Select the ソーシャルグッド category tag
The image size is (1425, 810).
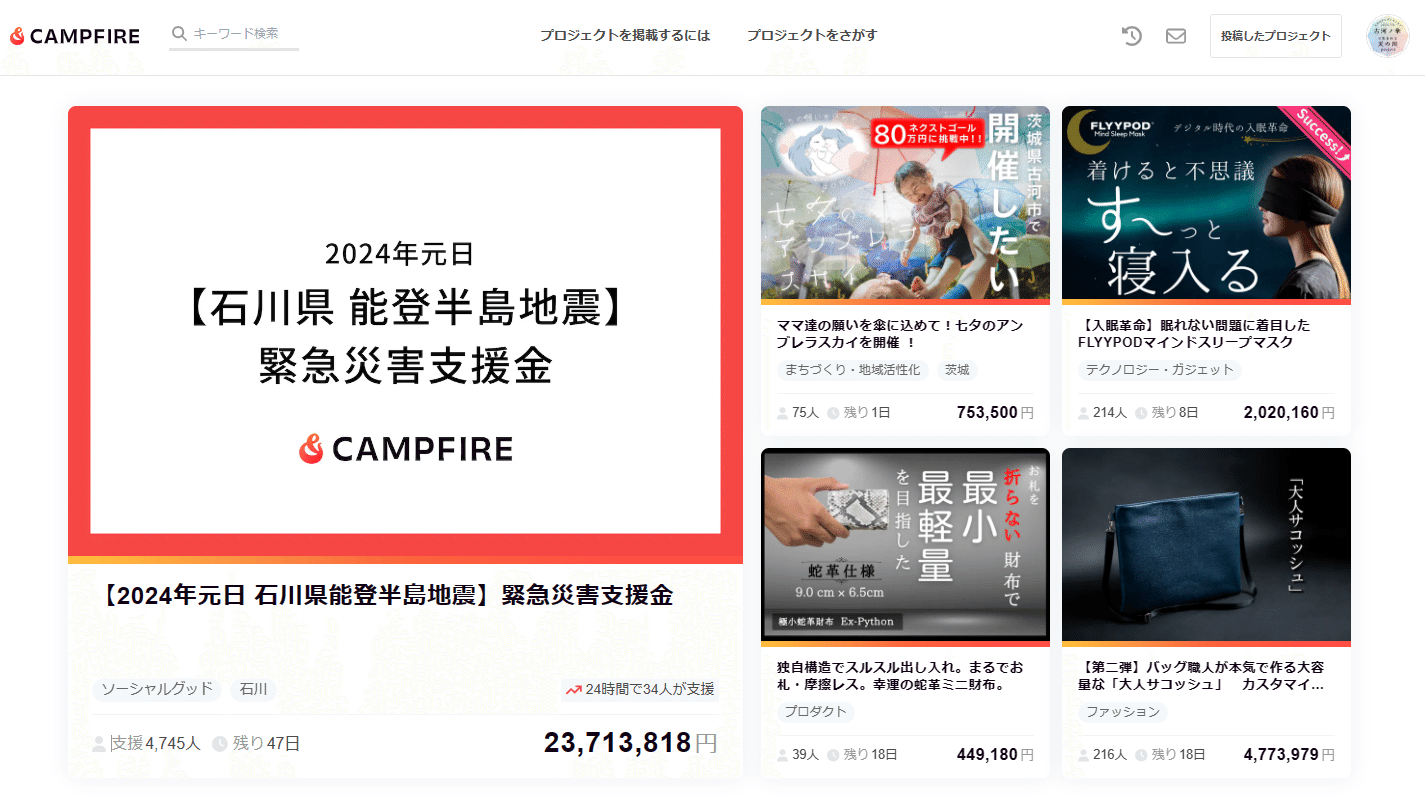[157, 689]
